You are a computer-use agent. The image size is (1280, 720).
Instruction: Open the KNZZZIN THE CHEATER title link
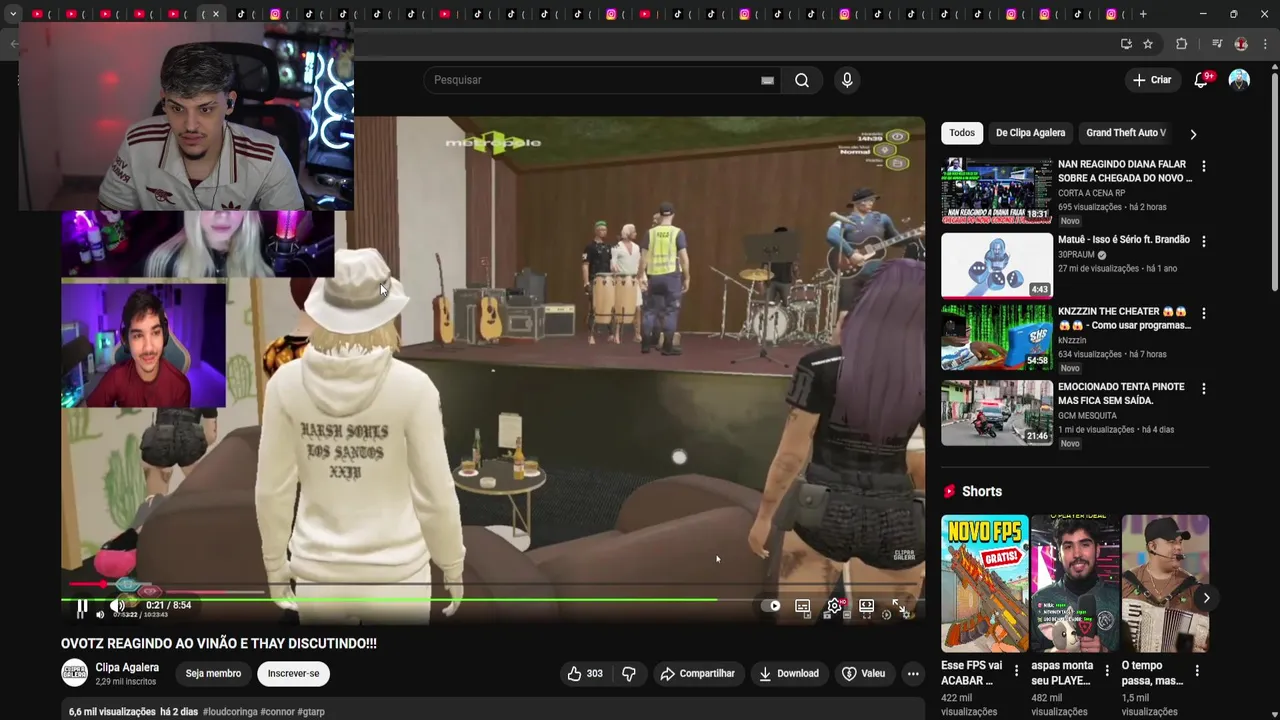tap(1124, 318)
